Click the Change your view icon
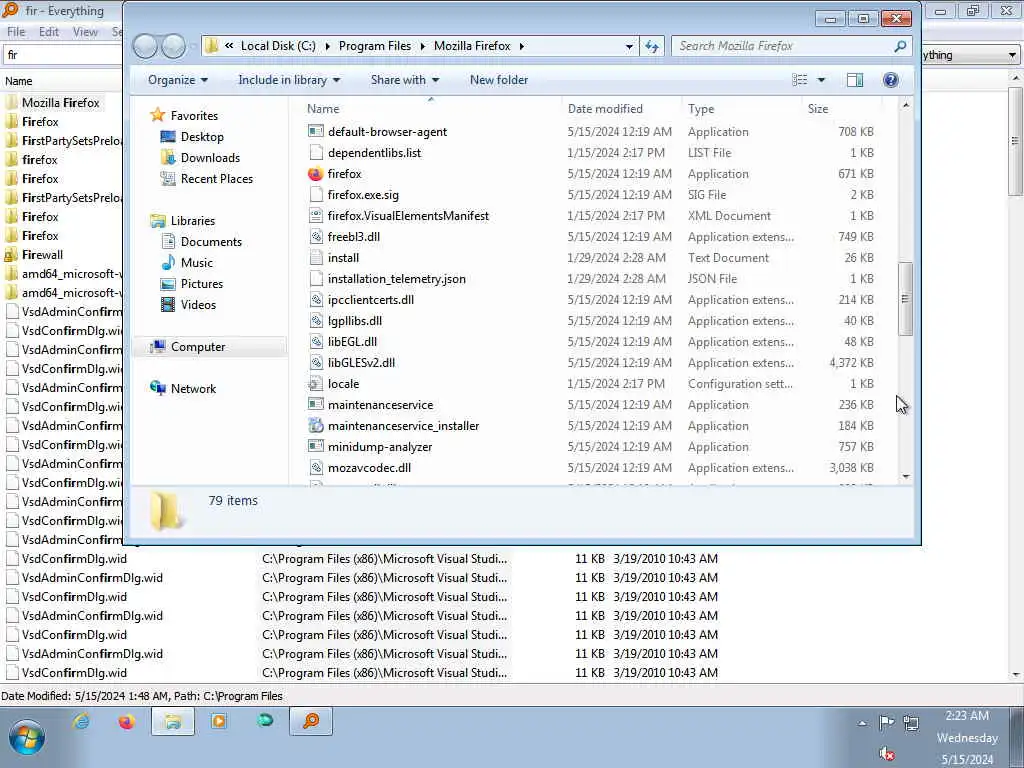The width and height of the screenshot is (1024, 768). tap(800, 80)
